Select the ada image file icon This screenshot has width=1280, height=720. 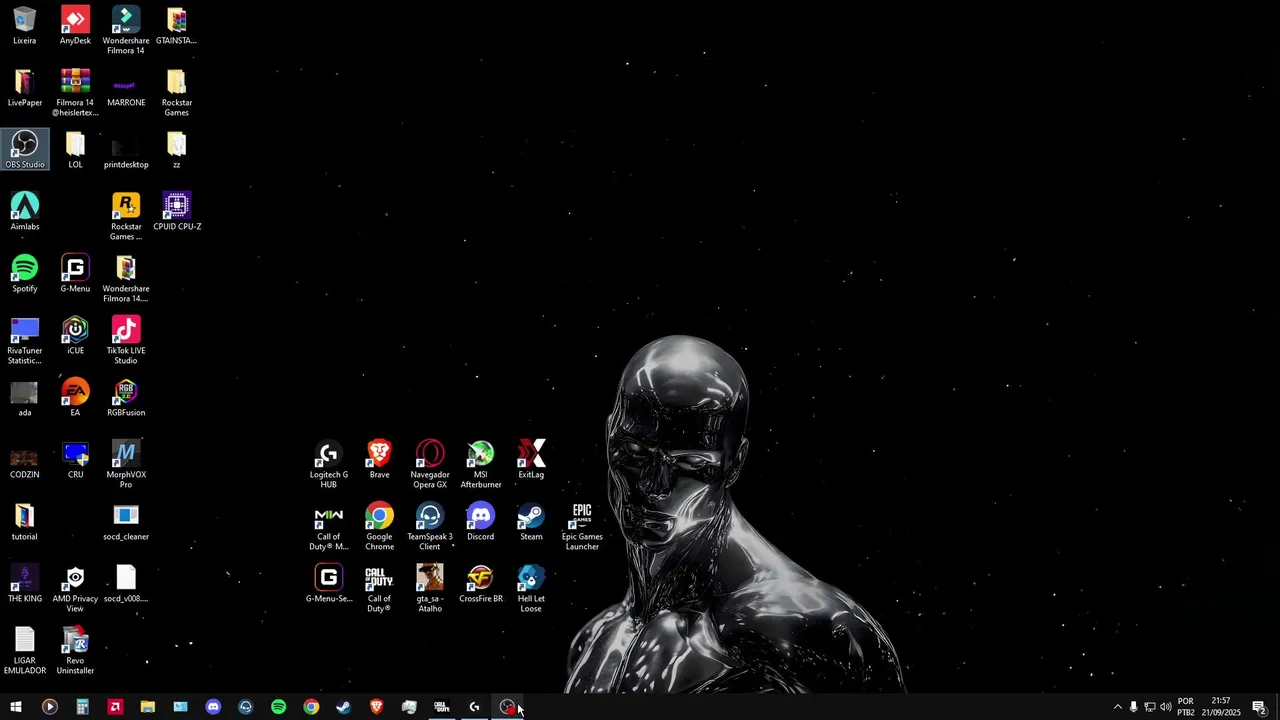[x=25, y=398]
